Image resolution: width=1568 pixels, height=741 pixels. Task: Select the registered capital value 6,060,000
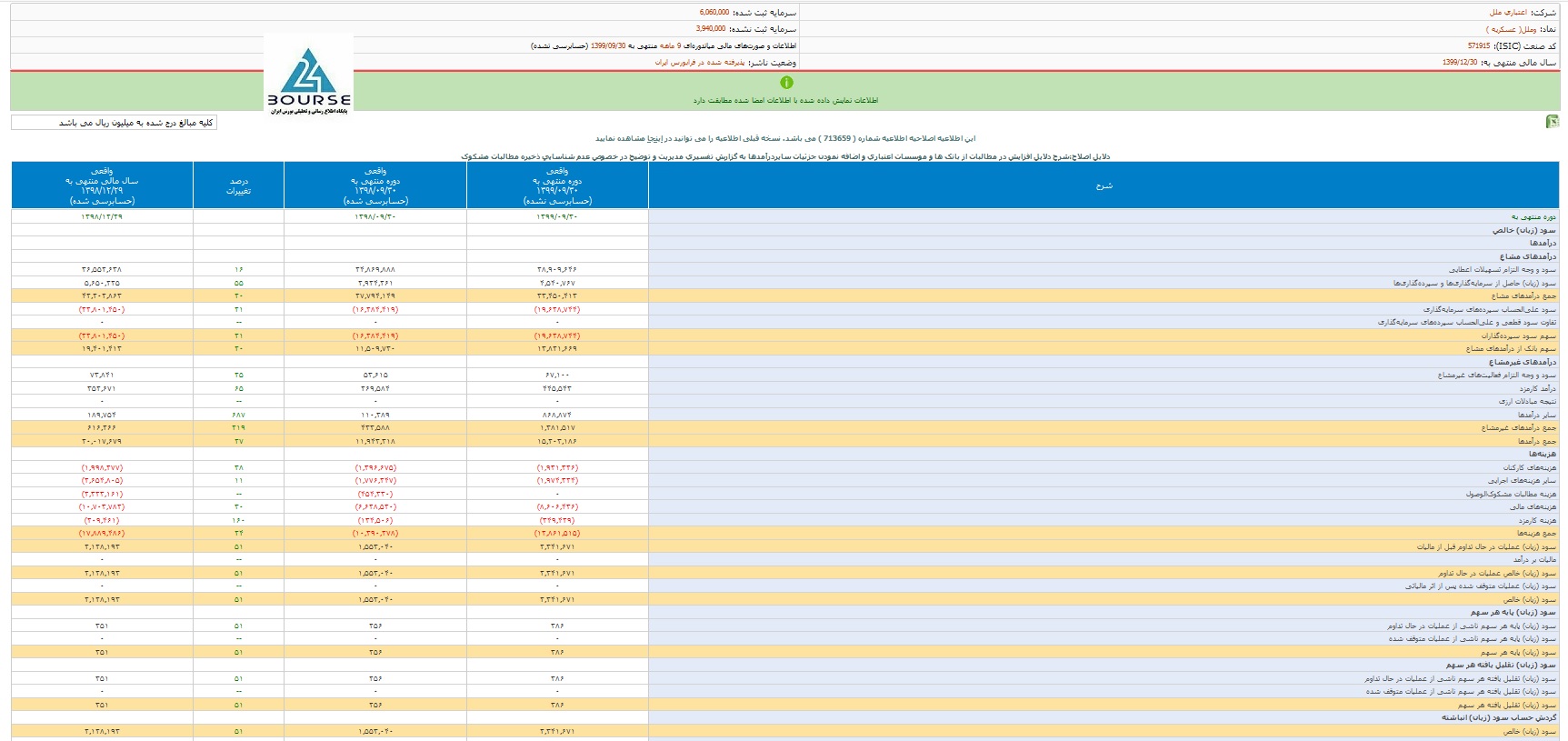coord(714,13)
